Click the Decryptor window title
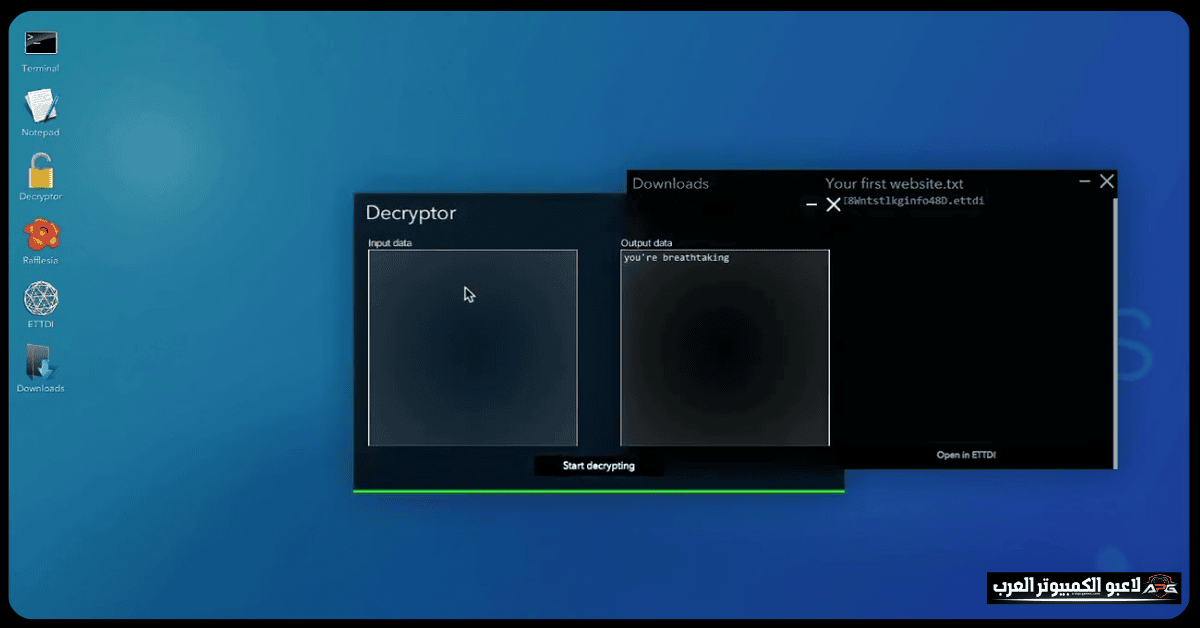Image resolution: width=1200 pixels, height=628 pixels. [x=411, y=213]
